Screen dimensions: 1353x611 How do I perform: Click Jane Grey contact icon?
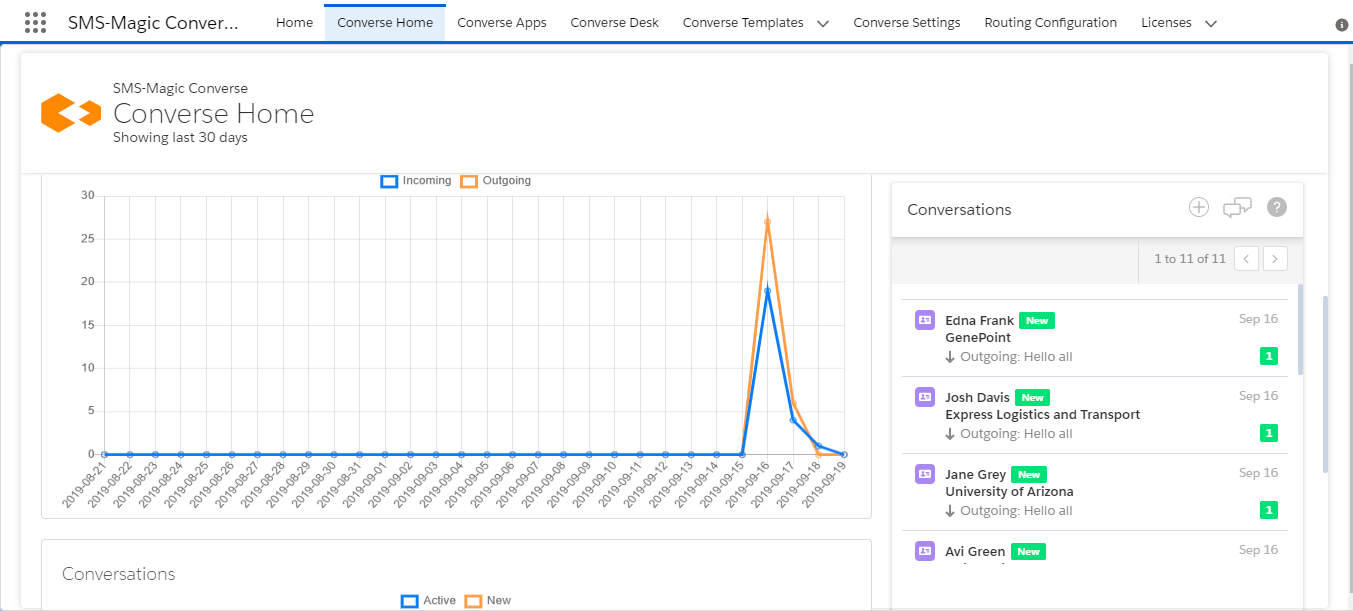[925, 474]
